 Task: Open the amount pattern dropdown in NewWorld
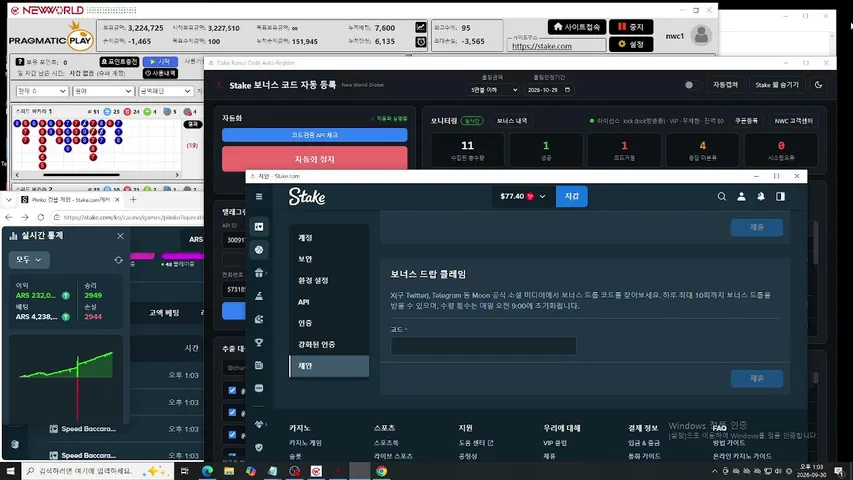(165, 91)
